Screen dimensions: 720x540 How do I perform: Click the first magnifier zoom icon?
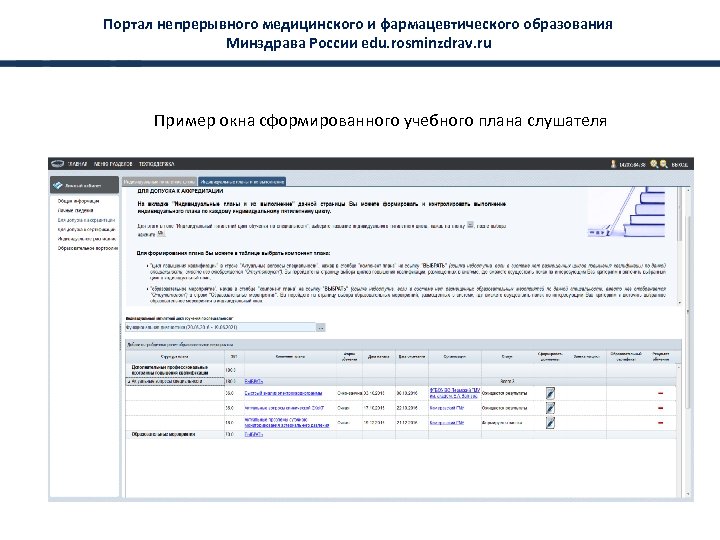[654, 164]
